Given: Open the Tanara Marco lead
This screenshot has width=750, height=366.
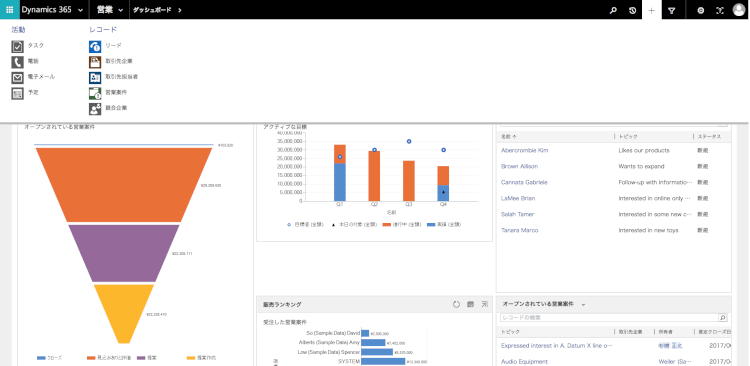Looking at the screenshot, I should tap(519, 230).
